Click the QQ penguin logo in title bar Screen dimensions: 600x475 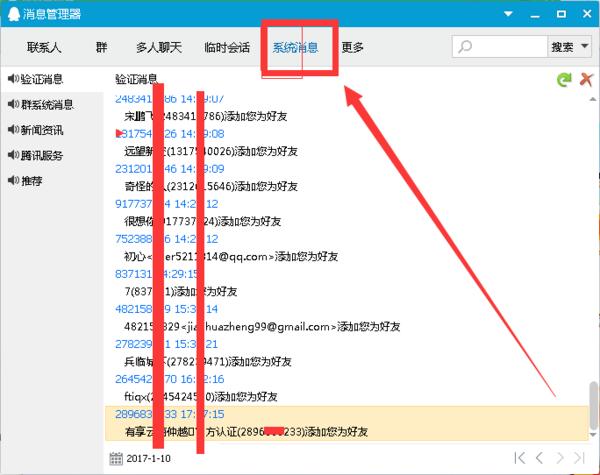pyautogui.click(x=13, y=14)
